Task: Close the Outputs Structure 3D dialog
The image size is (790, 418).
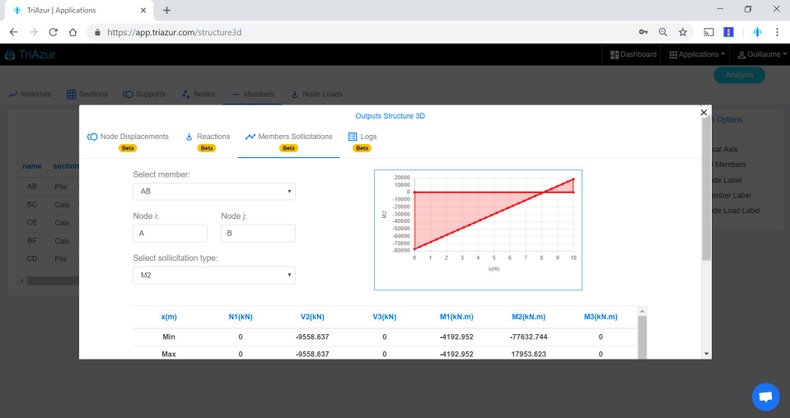Action: click(x=704, y=112)
